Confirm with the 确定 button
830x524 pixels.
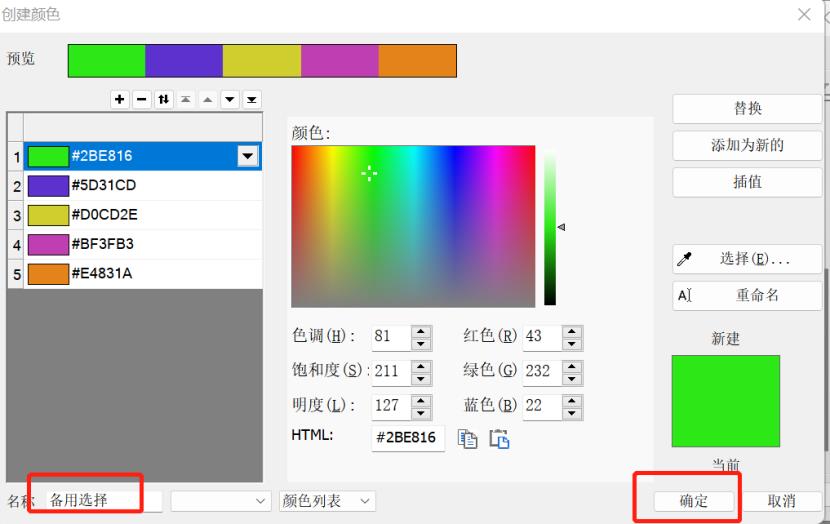click(x=693, y=501)
